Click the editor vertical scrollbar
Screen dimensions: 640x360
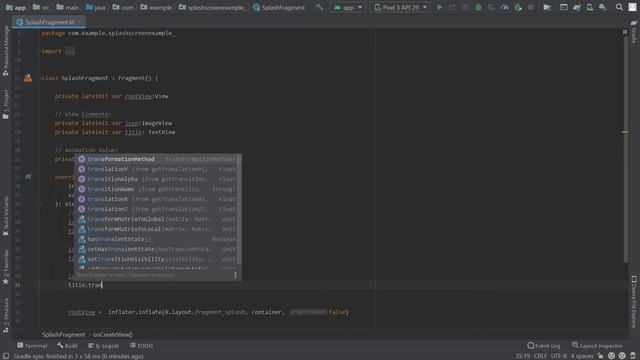pos(625,150)
